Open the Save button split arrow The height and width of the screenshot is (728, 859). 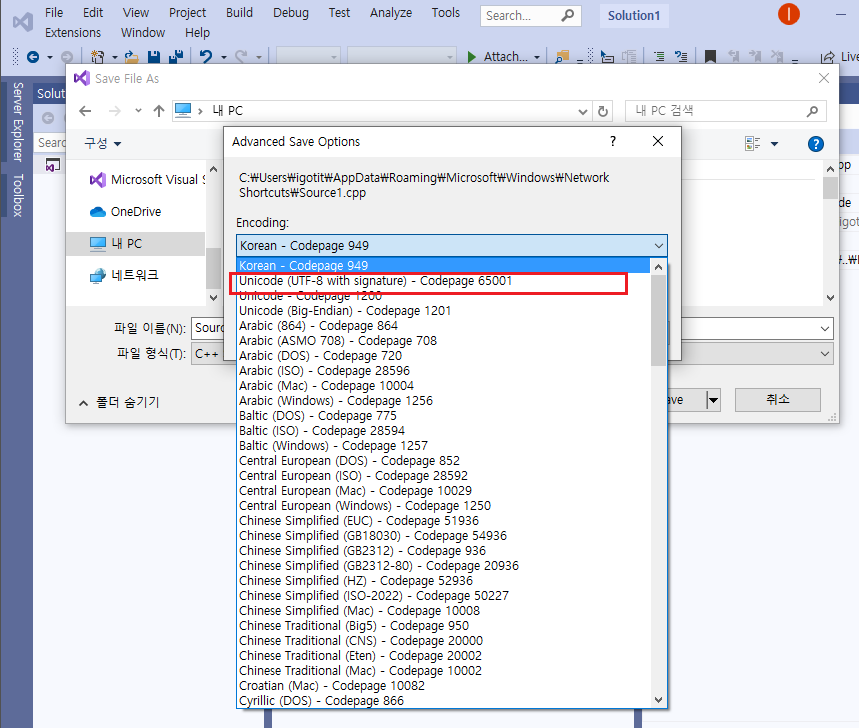coord(713,400)
